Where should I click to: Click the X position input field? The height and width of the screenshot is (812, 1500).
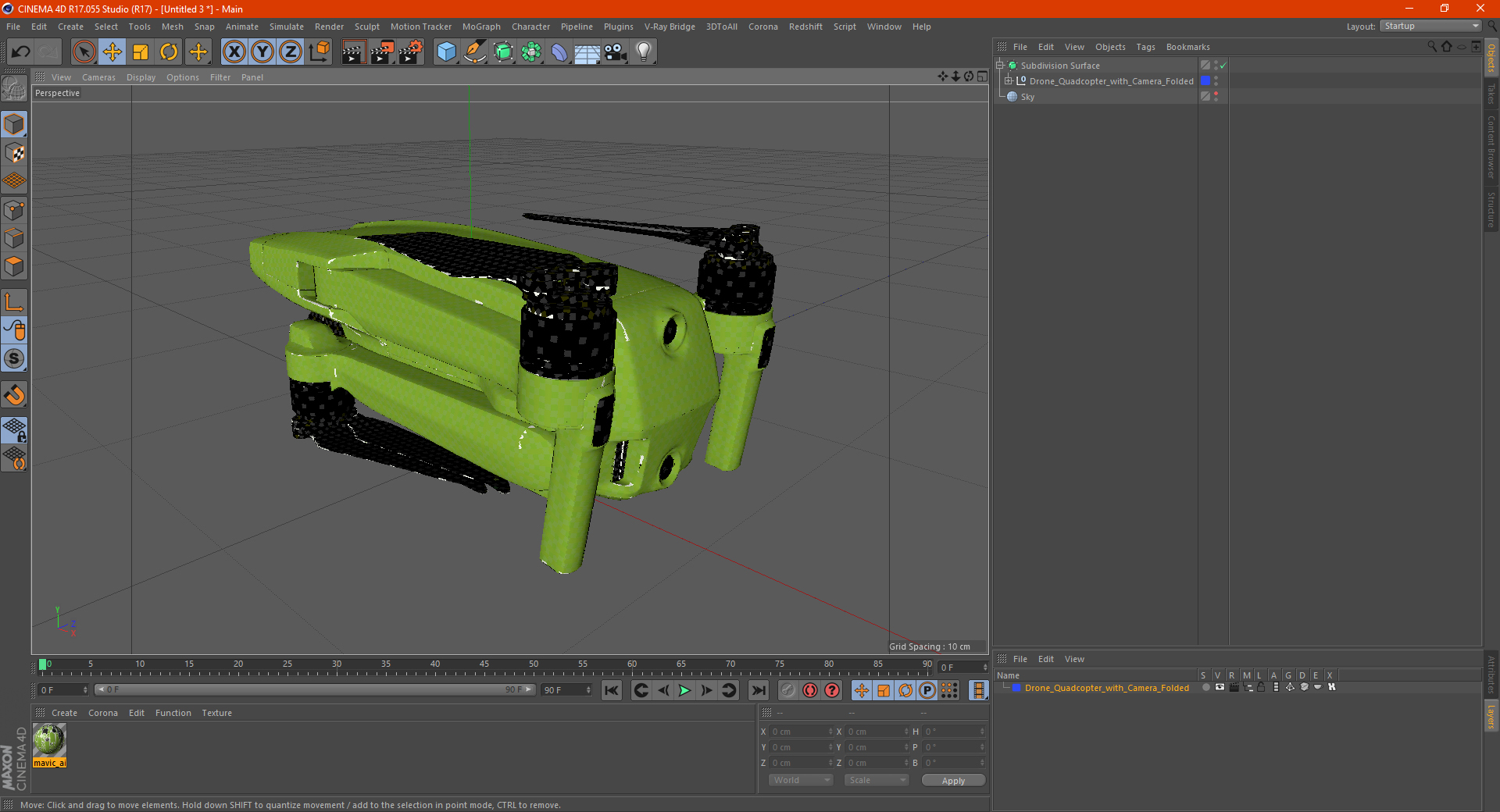802,732
